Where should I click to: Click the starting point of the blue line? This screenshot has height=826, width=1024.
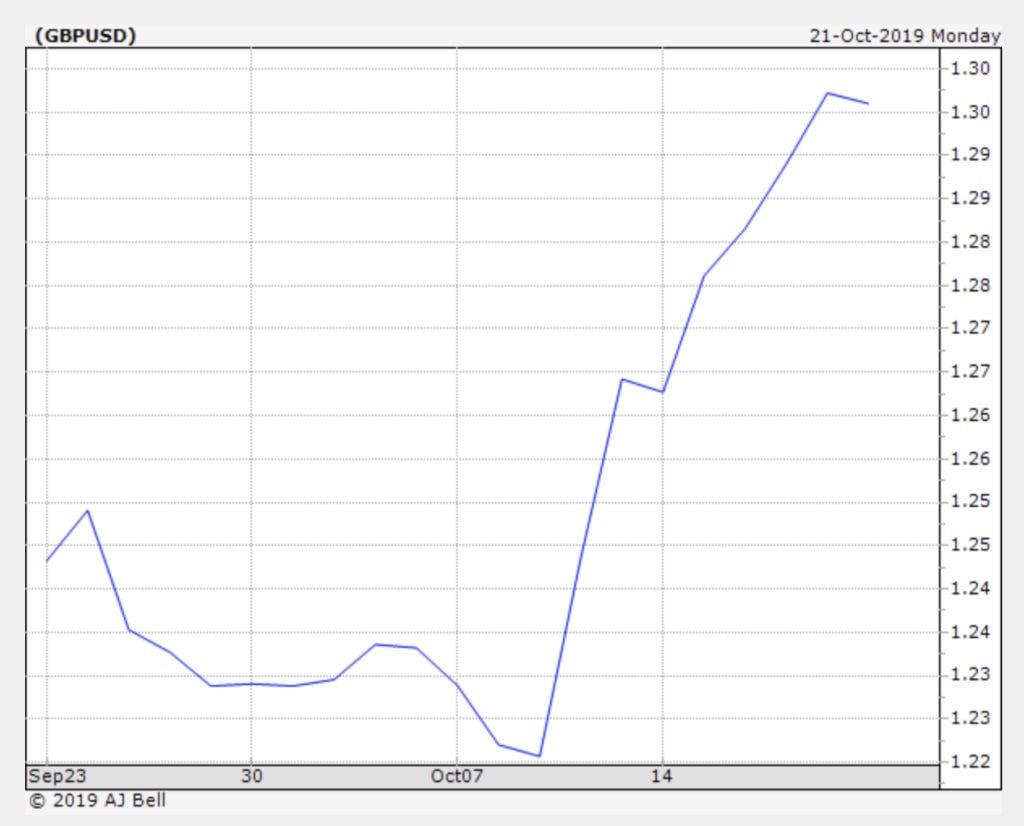click(x=47, y=561)
